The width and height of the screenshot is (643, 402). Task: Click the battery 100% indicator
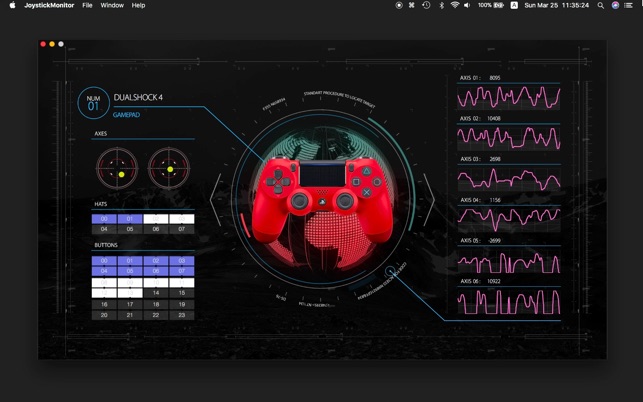pos(490,5)
